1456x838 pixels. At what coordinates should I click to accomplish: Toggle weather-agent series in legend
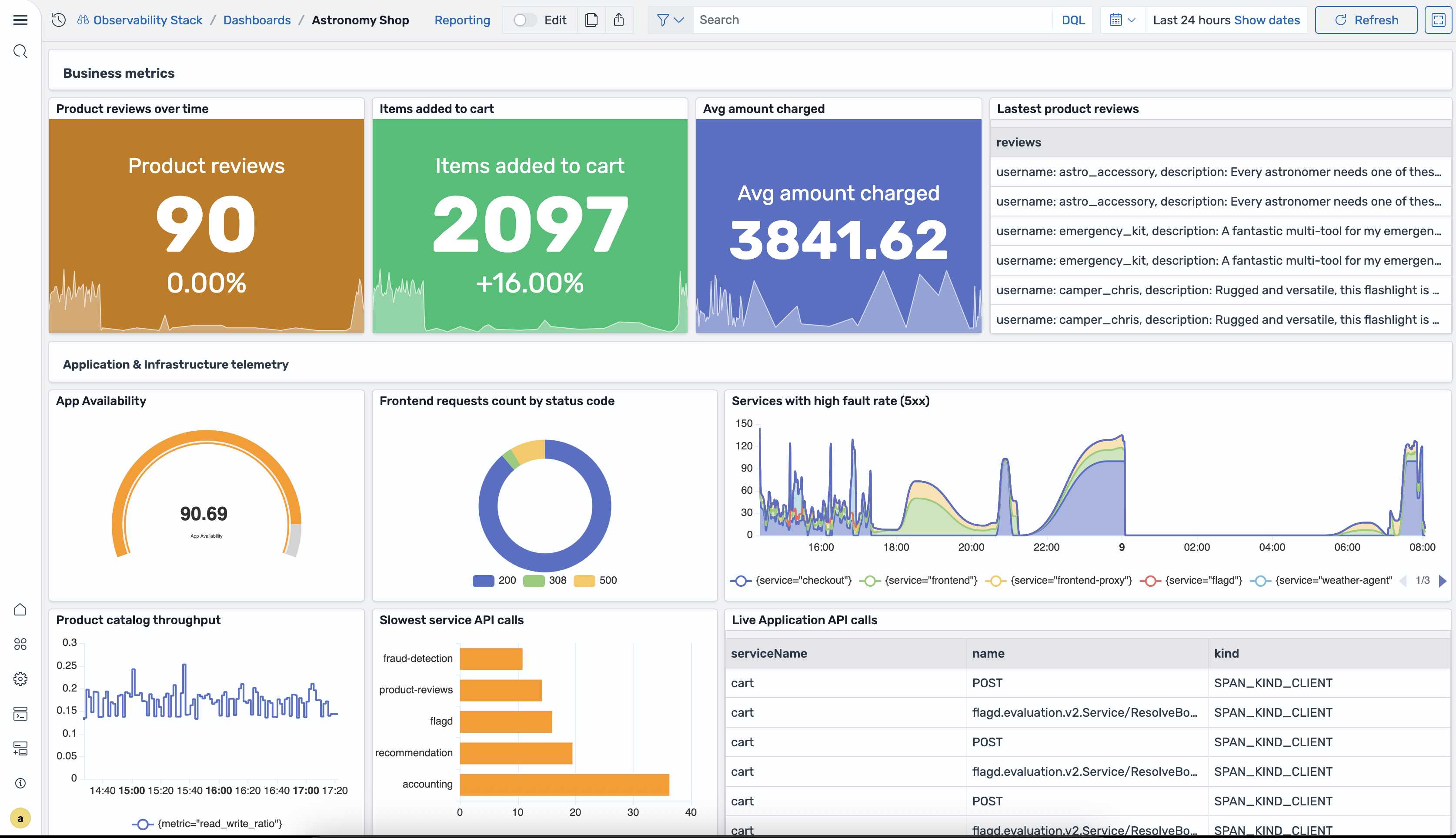(x=1321, y=580)
